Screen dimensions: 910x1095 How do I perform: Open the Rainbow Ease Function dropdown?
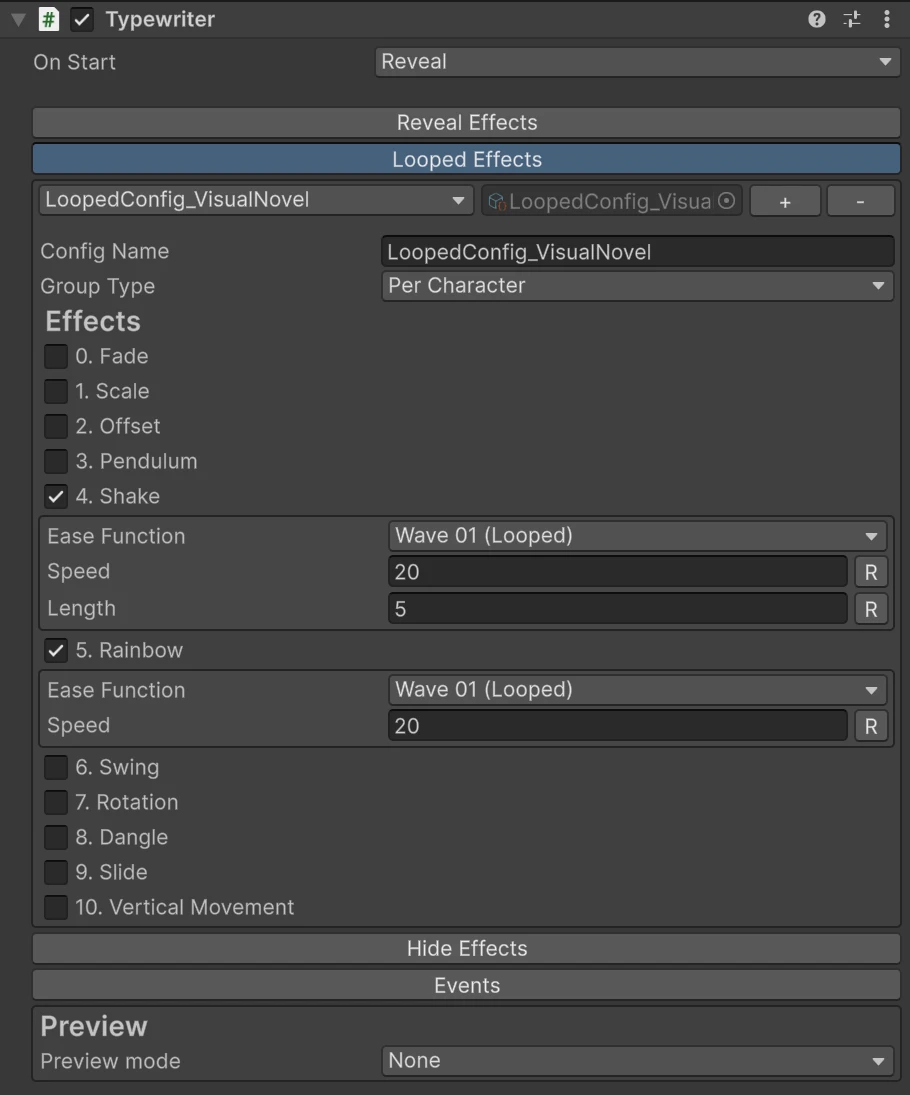[637, 690]
